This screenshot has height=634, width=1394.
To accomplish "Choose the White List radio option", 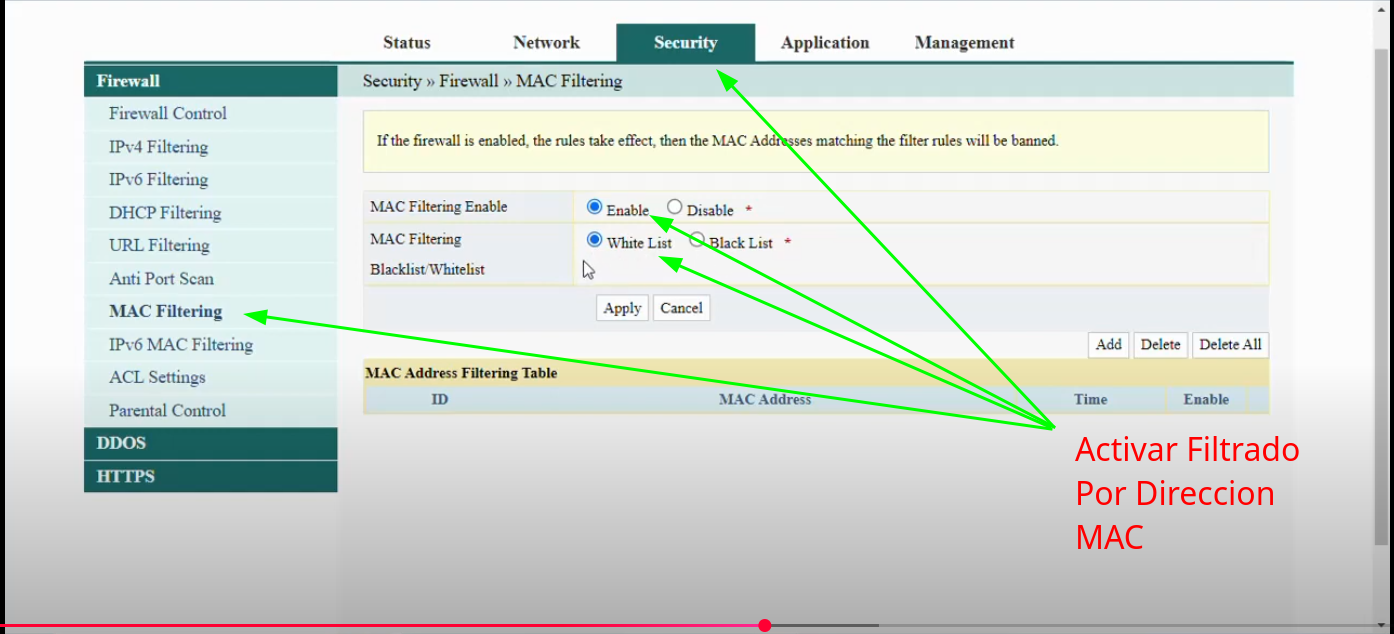I will click(595, 240).
